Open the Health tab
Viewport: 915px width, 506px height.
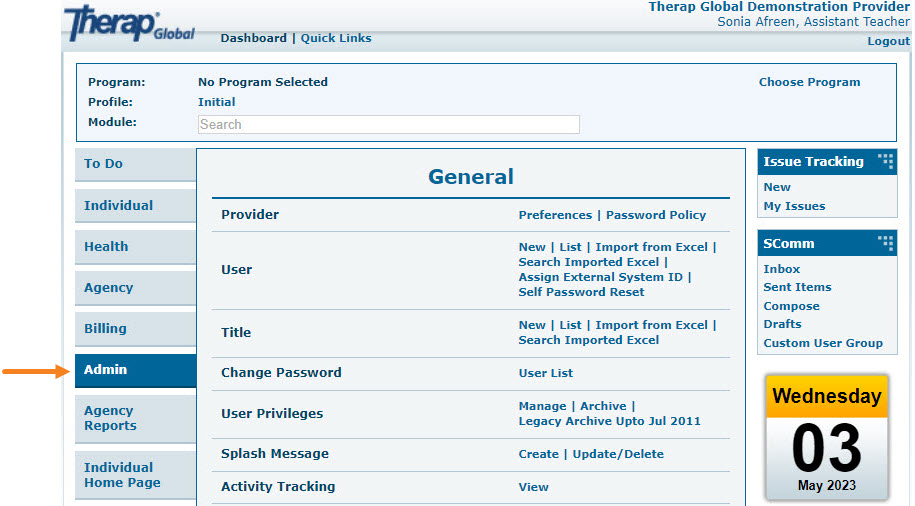tap(135, 246)
